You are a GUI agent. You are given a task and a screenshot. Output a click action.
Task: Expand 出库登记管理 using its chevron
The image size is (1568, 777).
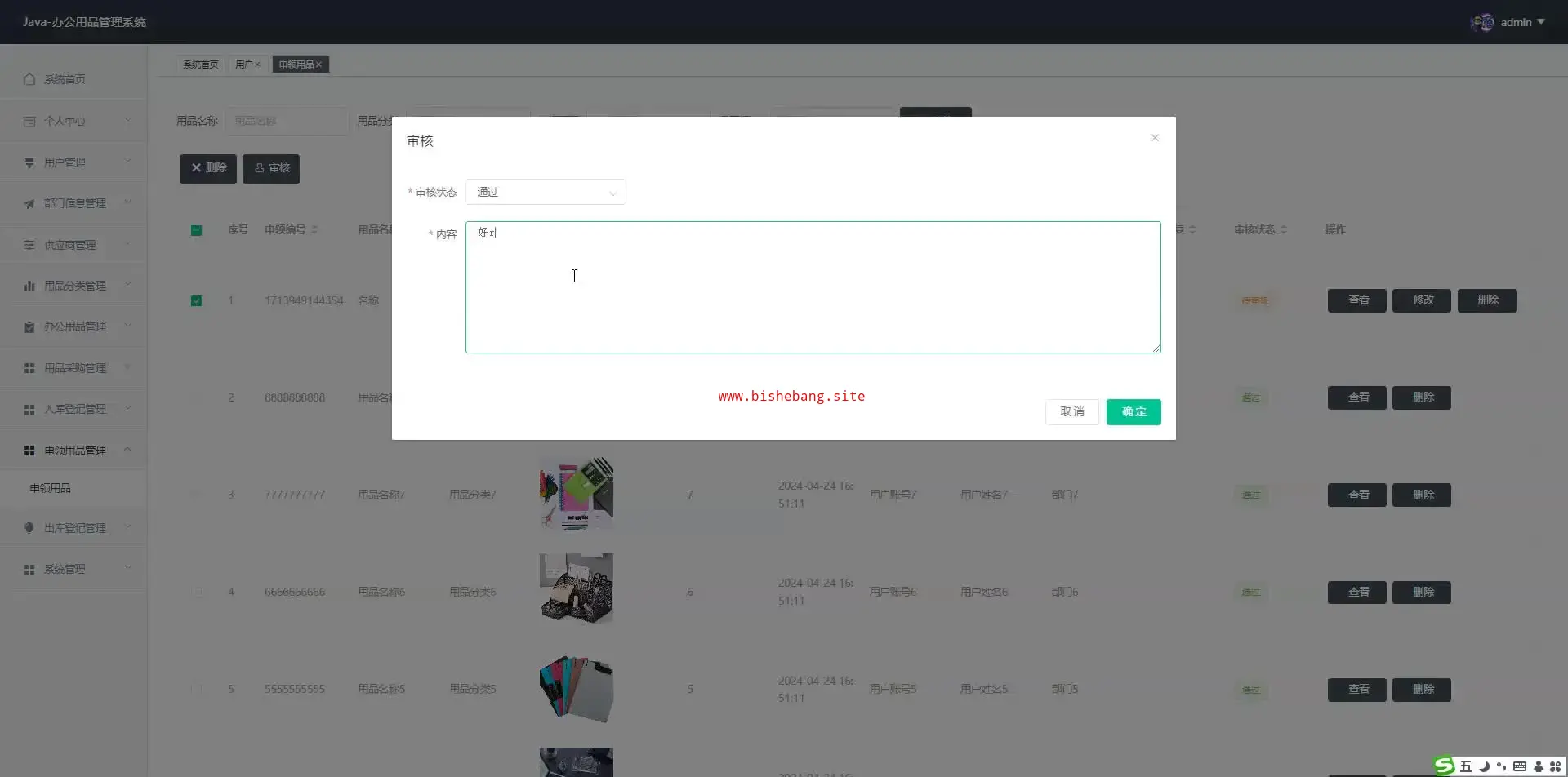(x=127, y=527)
